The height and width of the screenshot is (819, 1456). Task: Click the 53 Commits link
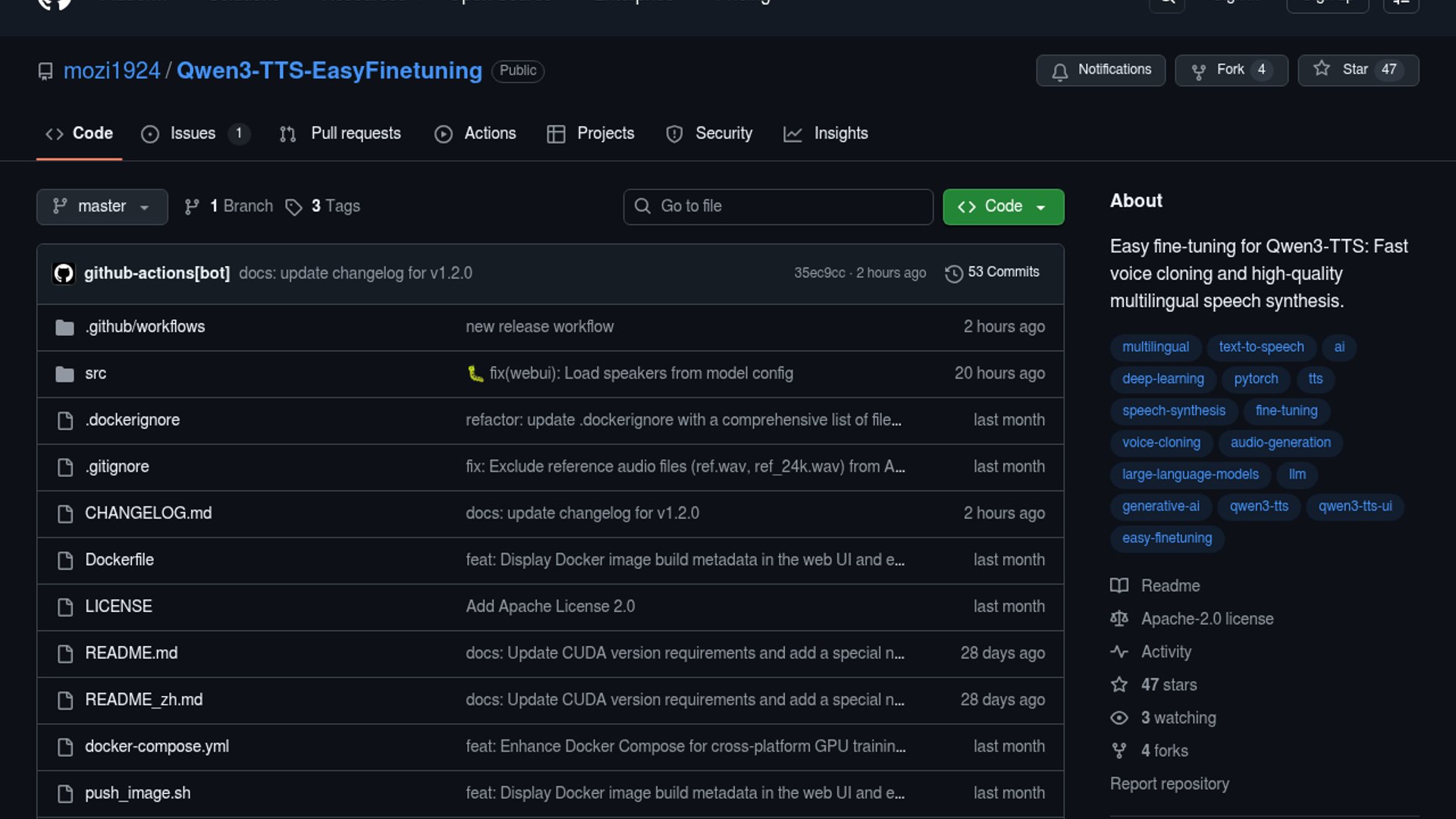[1003, 272]
